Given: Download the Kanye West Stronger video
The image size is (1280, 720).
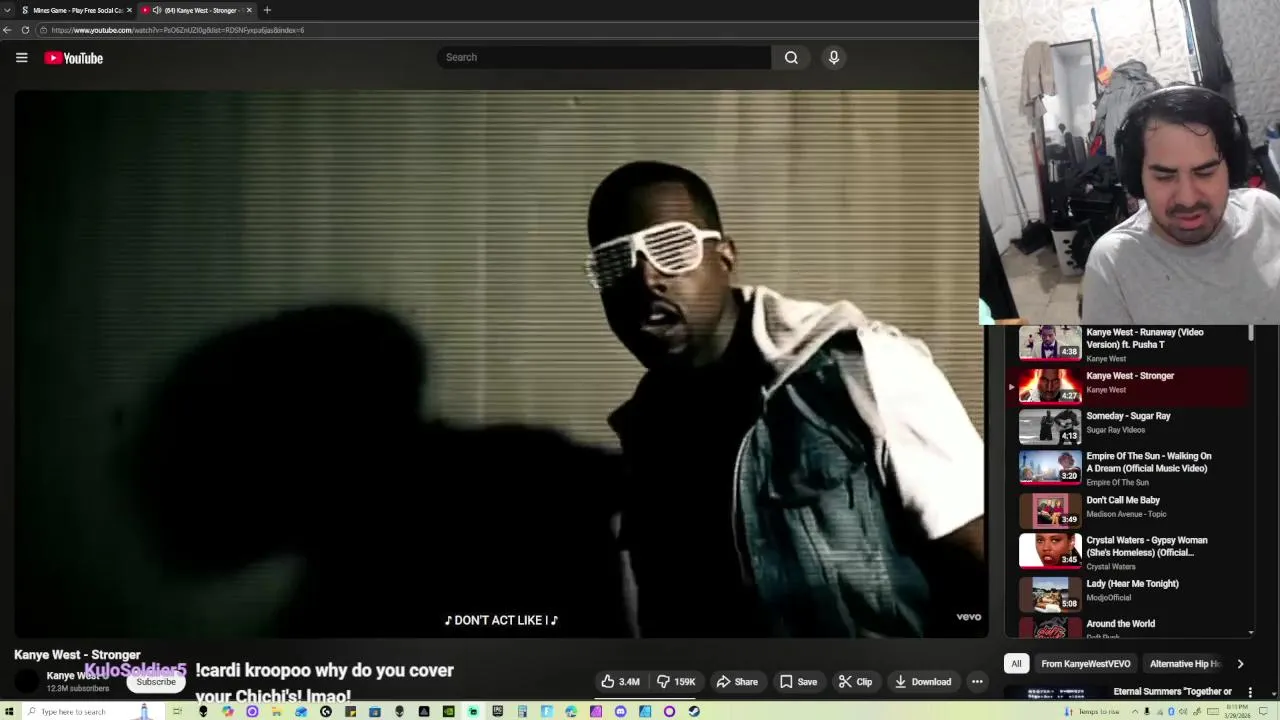Looking at the screenshot, I should [923, 682].
